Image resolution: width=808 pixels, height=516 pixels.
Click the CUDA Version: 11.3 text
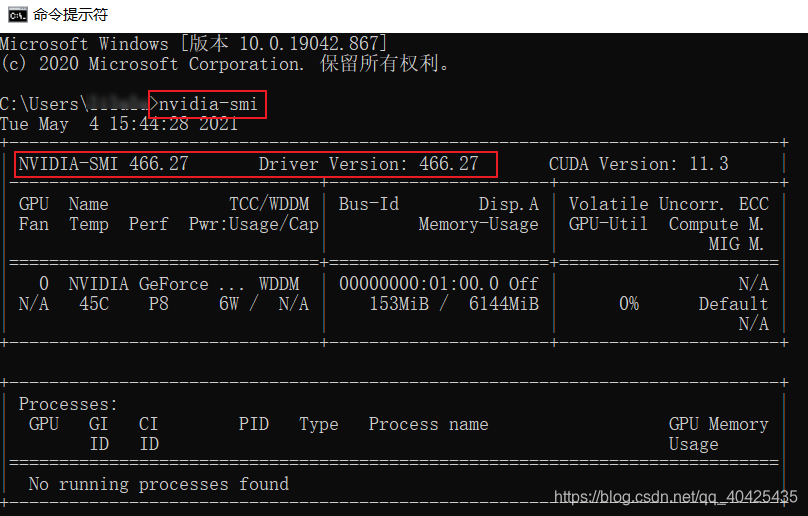point(638,164)
